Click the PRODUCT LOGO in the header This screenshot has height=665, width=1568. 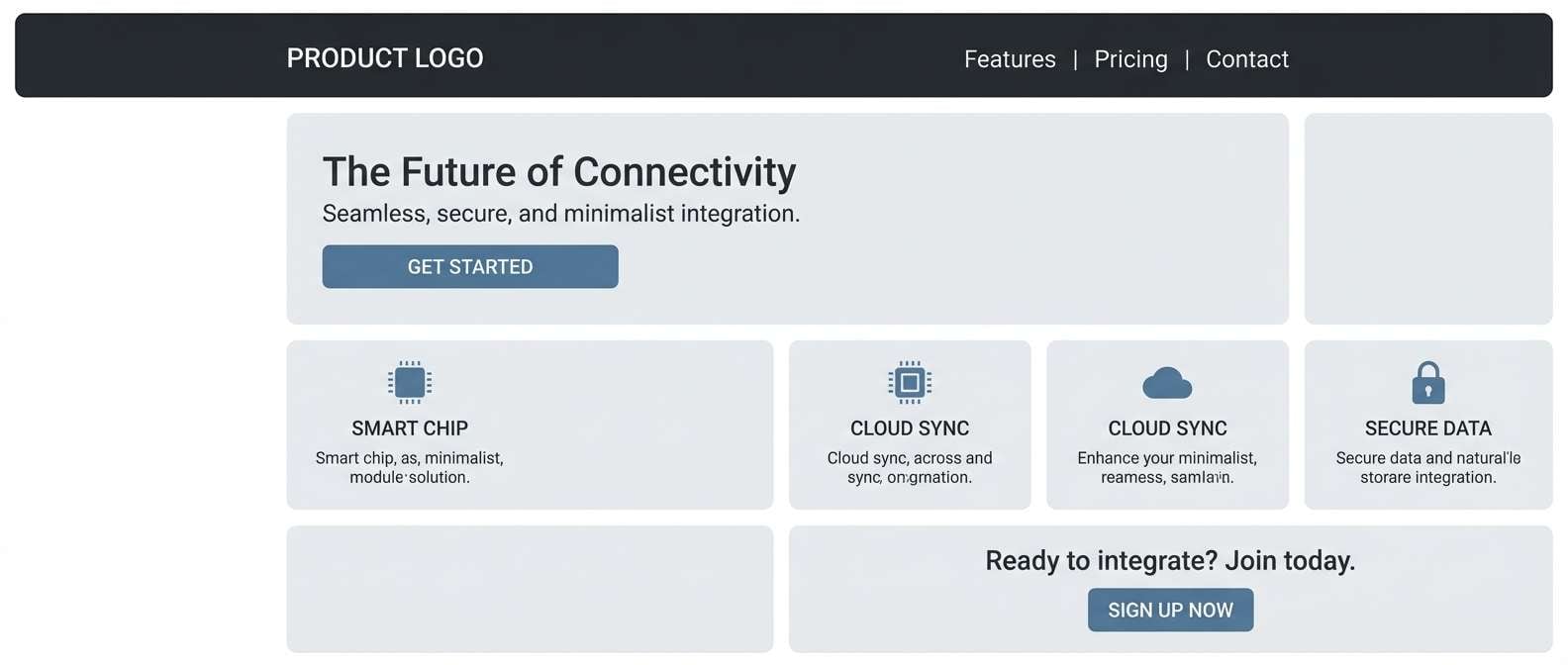(x=385, y=58)
